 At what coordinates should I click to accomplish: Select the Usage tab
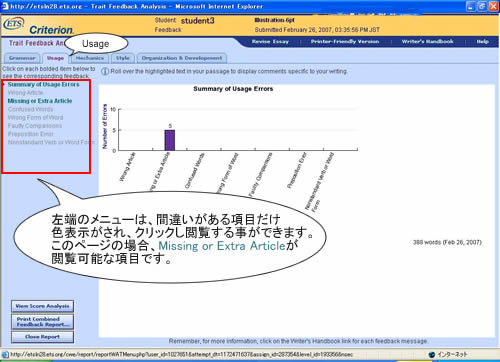click(x=55, y=58)
